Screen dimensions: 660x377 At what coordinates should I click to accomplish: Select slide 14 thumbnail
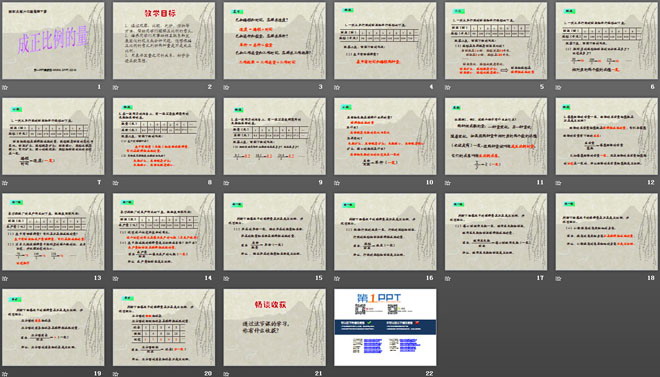coord(164,232)
